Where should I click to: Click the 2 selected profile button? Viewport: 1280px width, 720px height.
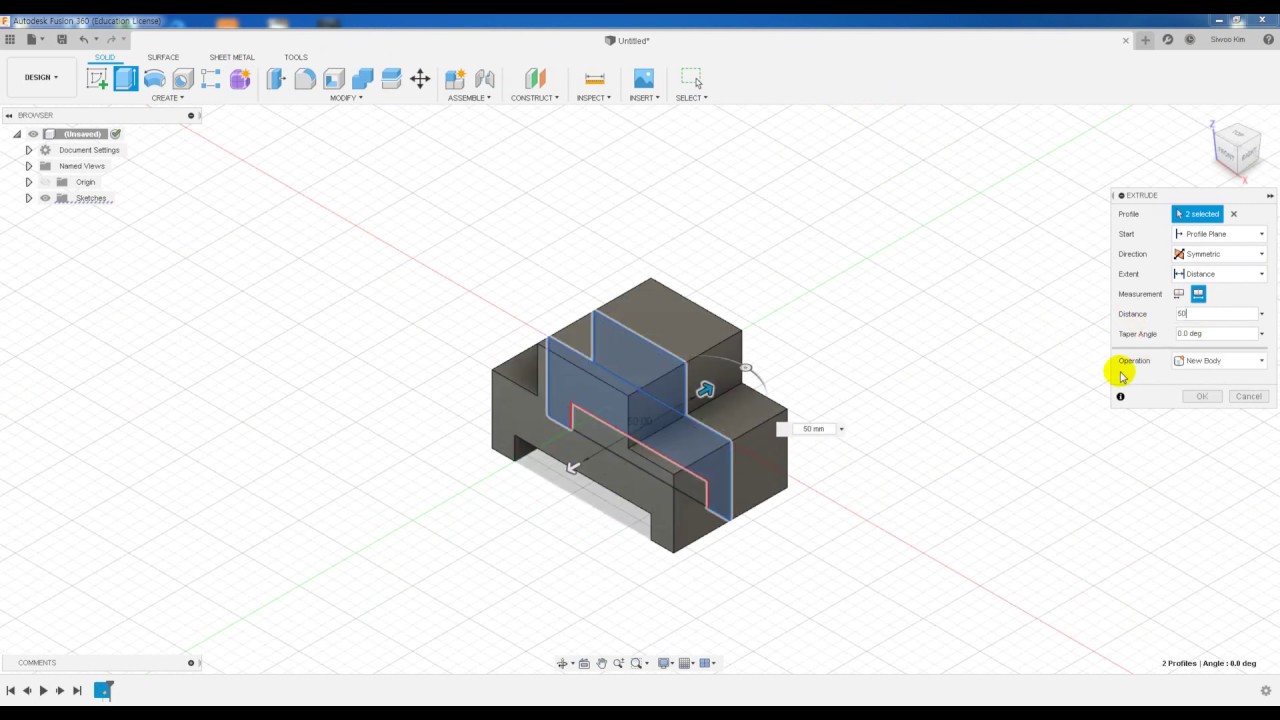point(1198,214)
